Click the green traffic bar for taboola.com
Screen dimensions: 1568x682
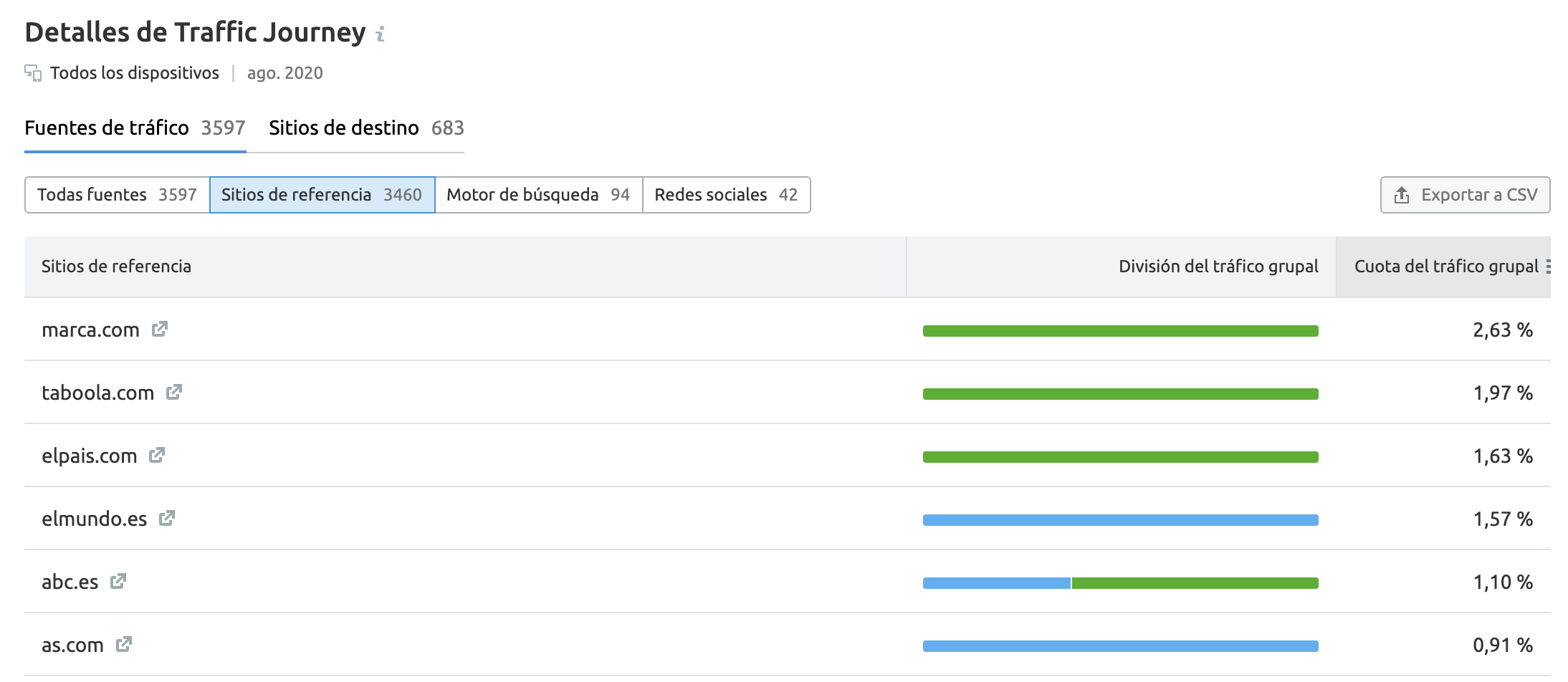pyautogui.click(x=1120, y=394)
